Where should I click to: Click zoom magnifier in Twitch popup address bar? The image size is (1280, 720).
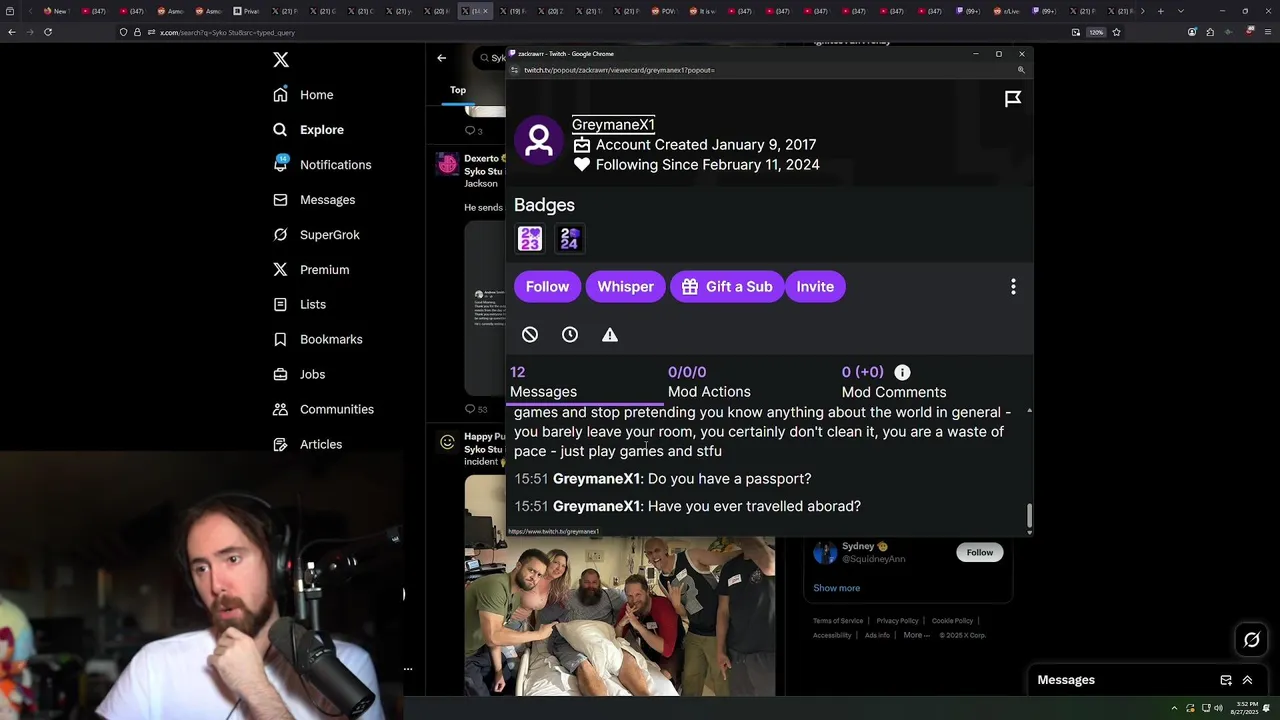tap(1021, 70)
